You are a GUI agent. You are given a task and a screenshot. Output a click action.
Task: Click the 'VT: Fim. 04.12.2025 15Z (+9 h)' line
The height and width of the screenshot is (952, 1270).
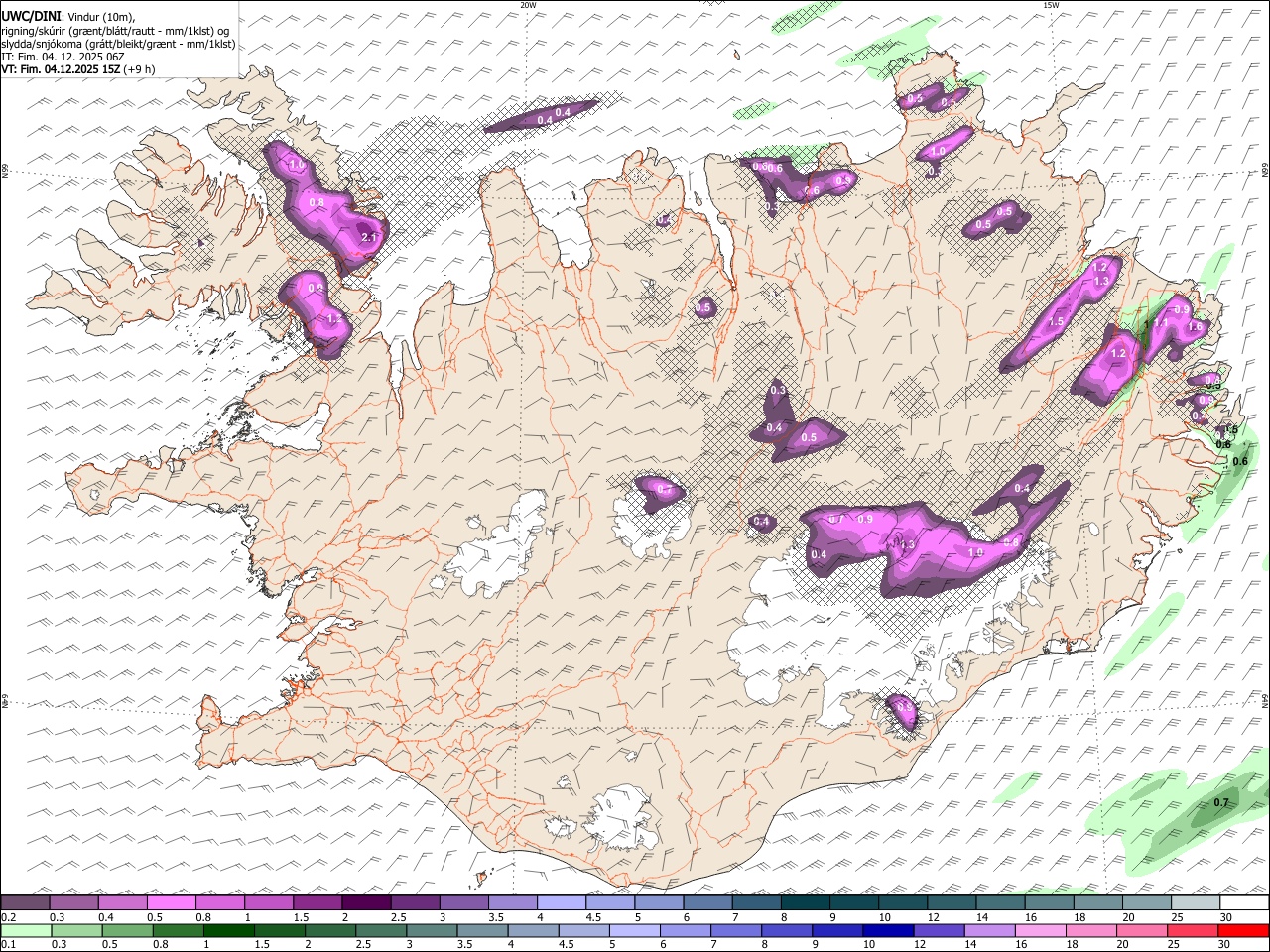(x=78, y=69)
